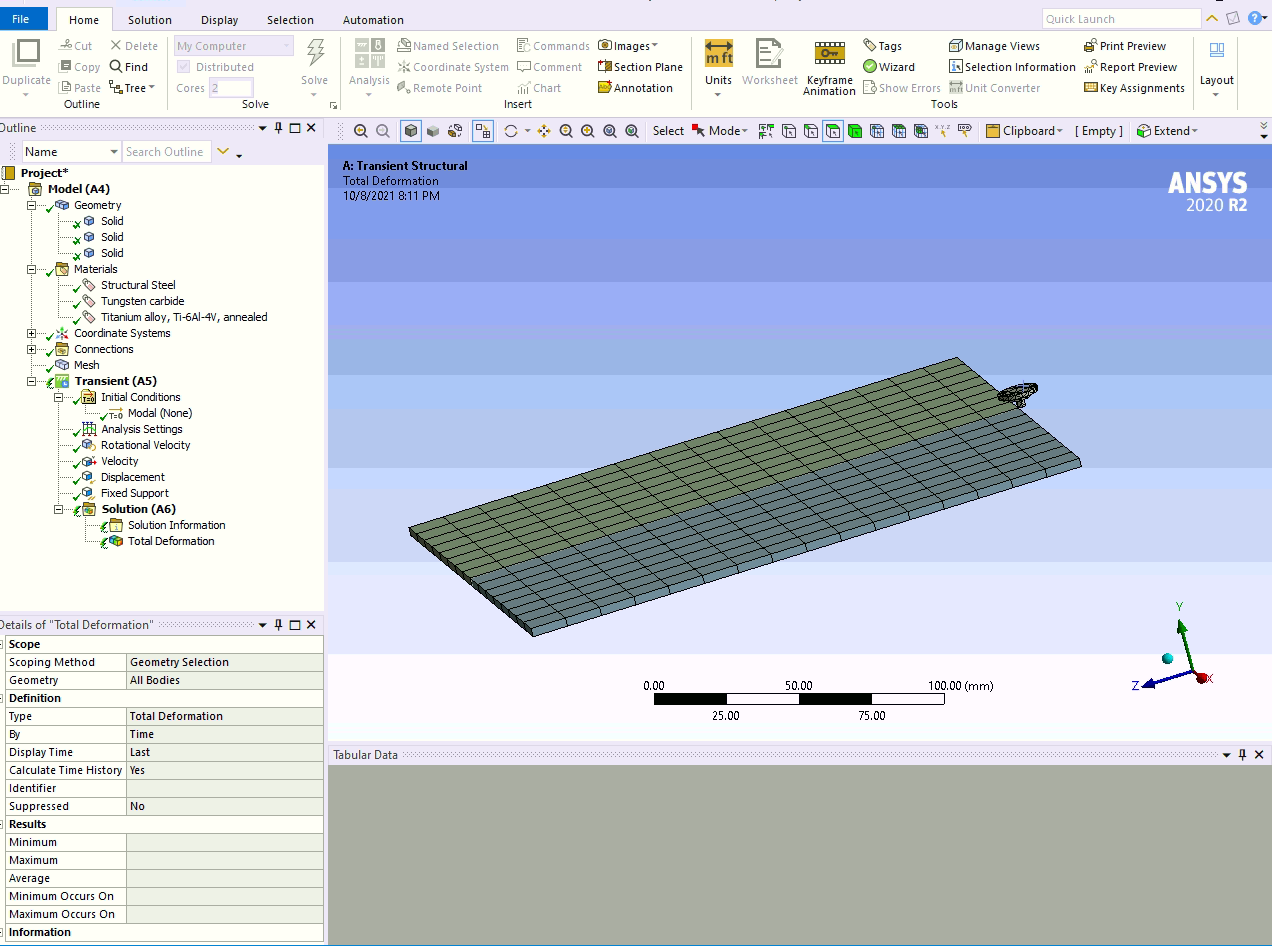
Task: Click the Section Plane icon
Action: click(604, 67)
